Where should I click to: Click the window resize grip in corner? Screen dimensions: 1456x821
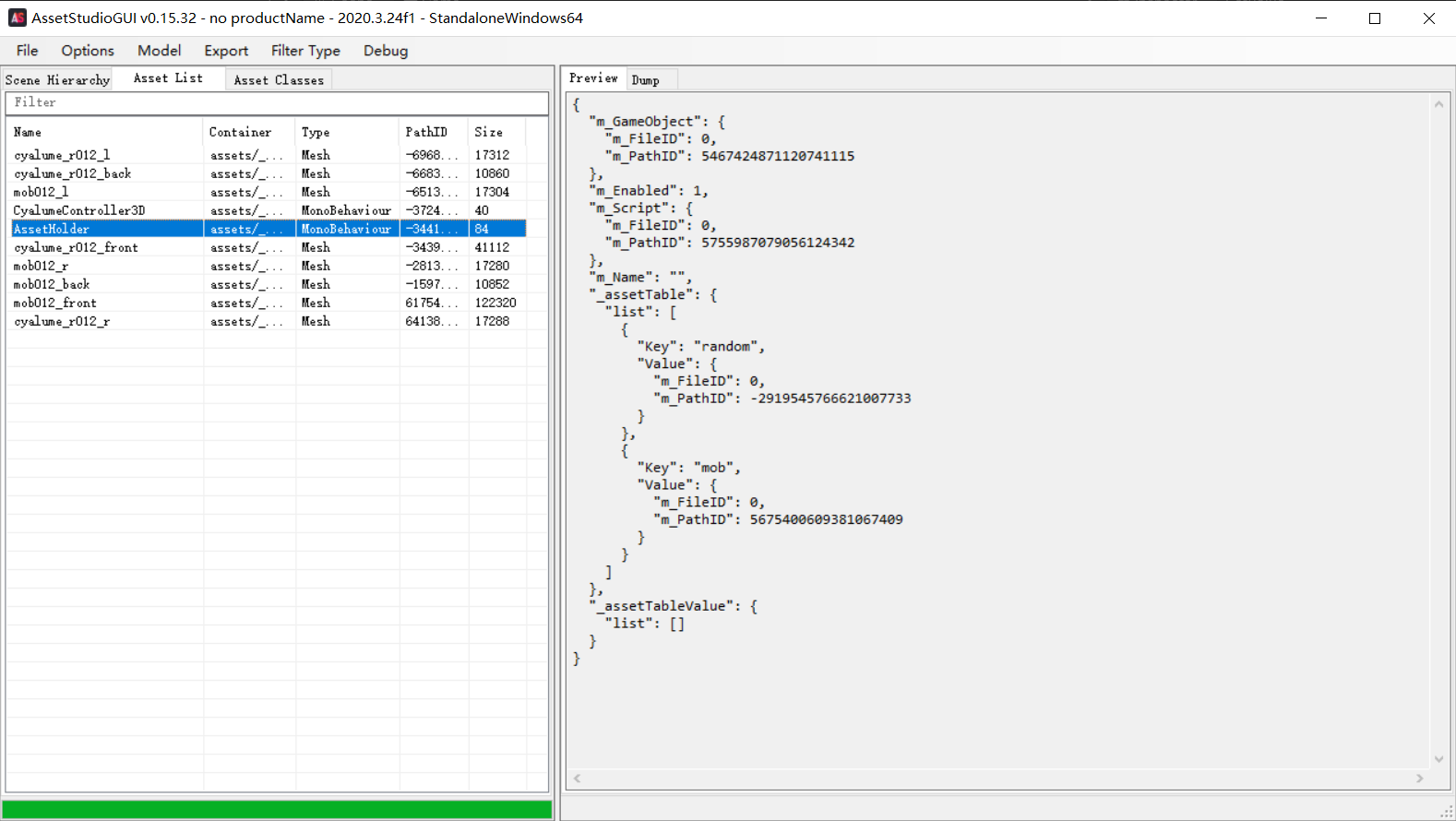click(x=1447, y=812)
